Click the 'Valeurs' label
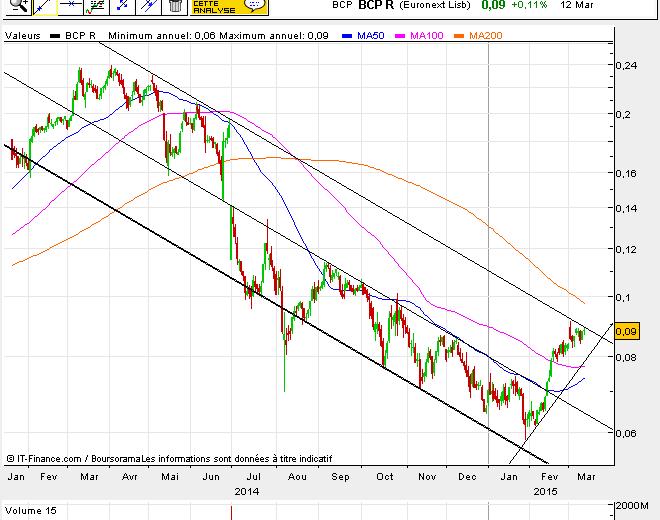660x520 pixels. click(x=23, y=36)
